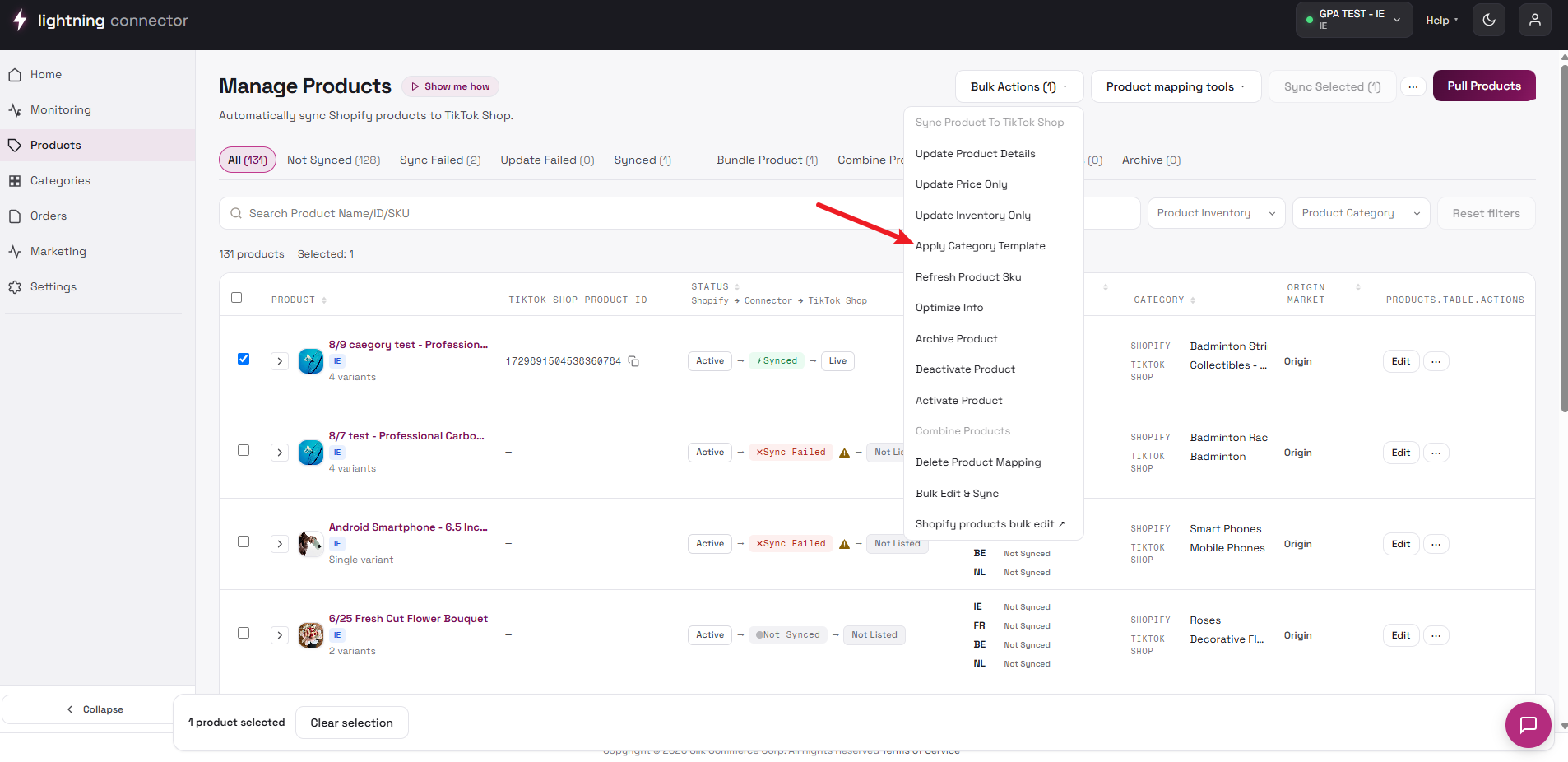The image size is (1568, 762).
Task: Click Edit for 8/7 test product
Action: [x=1401, y=453]
